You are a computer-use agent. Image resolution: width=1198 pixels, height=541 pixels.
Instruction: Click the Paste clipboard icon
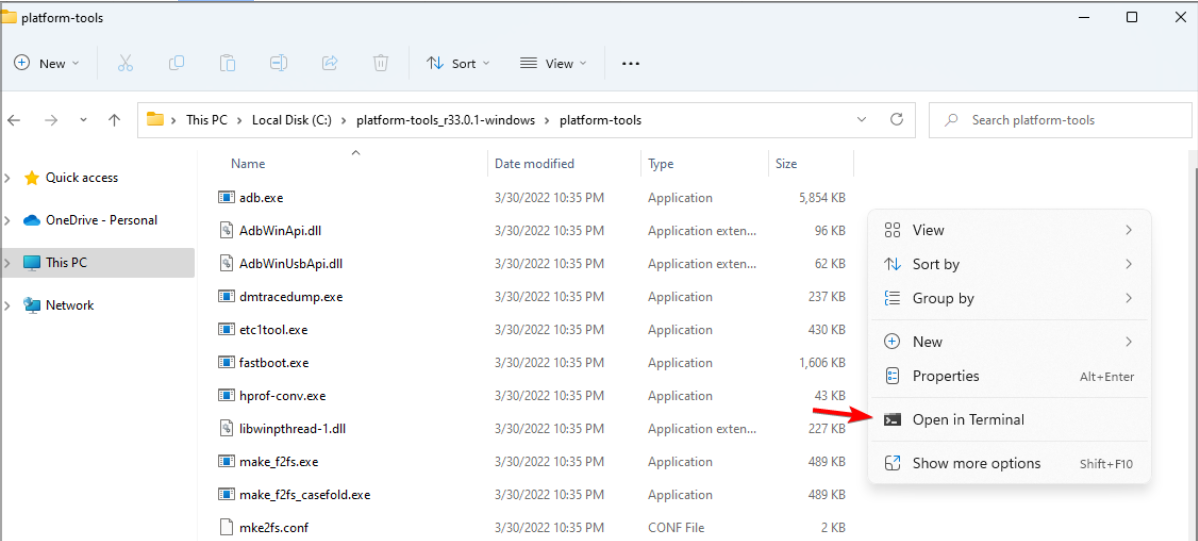228,63
